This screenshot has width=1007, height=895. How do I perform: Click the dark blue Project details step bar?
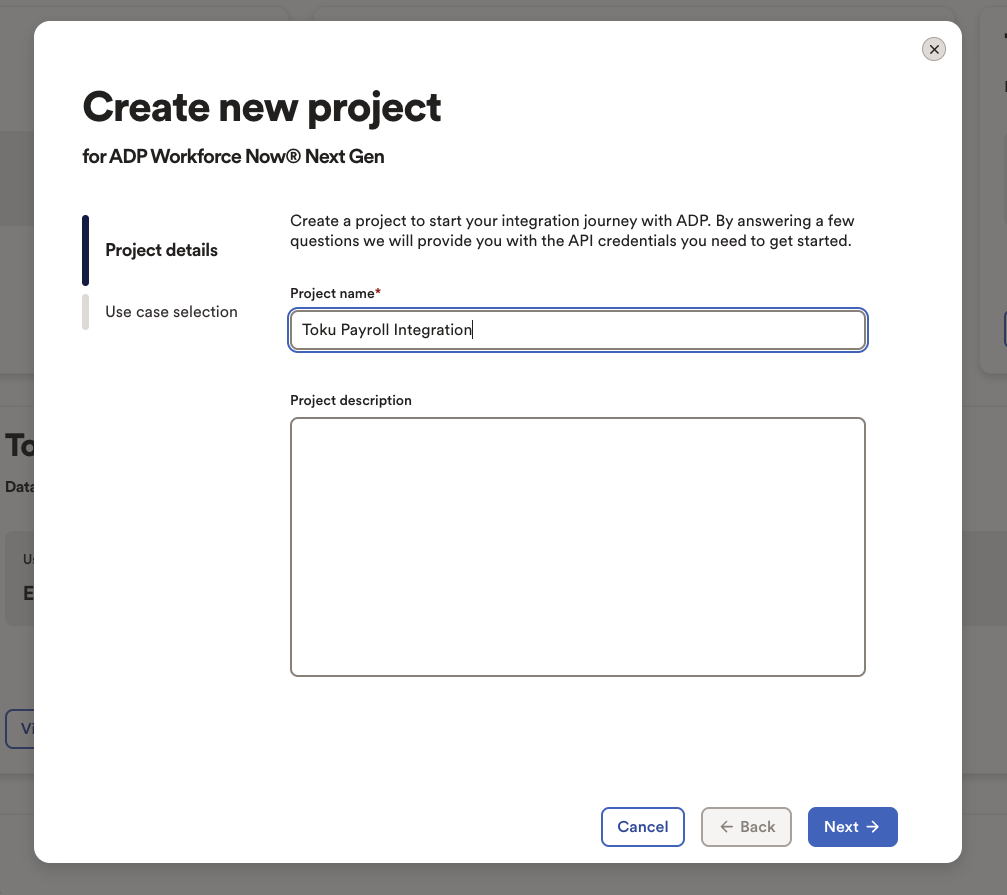coord(85,250)
